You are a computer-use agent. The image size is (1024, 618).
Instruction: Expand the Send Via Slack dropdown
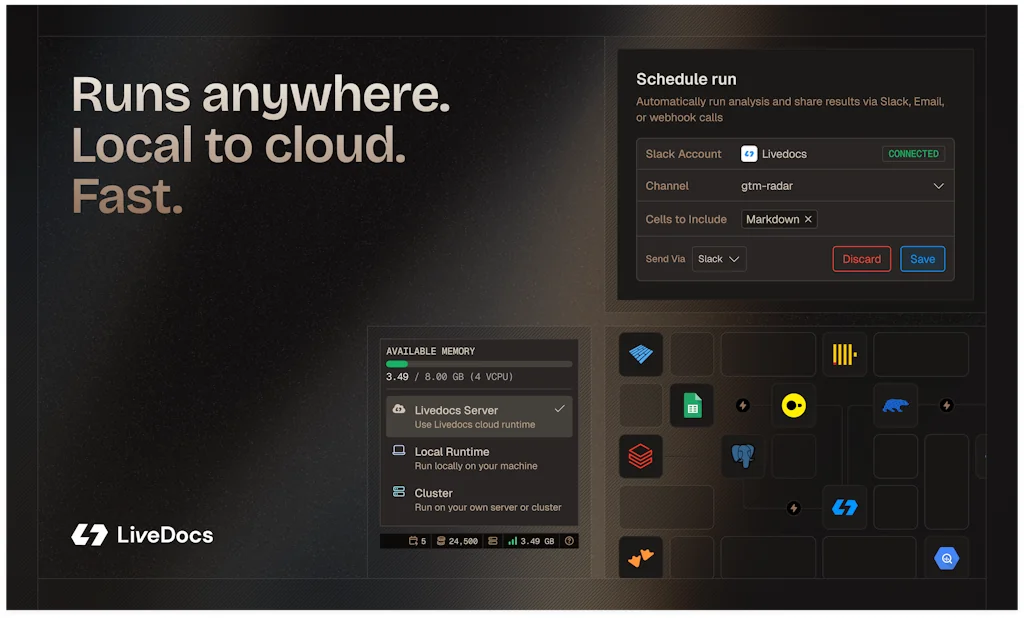(718, 258)
